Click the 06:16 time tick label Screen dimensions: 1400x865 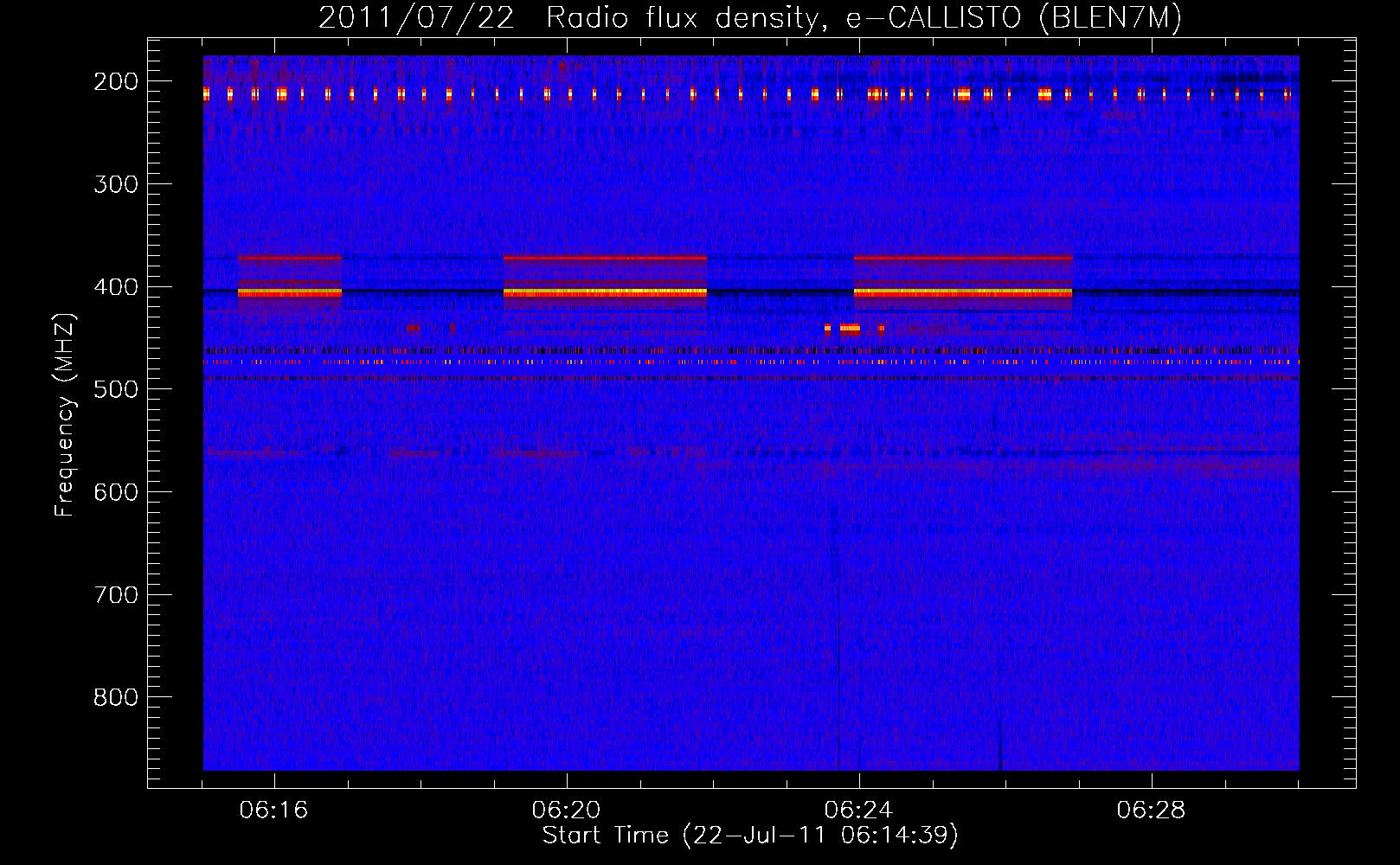point(274,811)
